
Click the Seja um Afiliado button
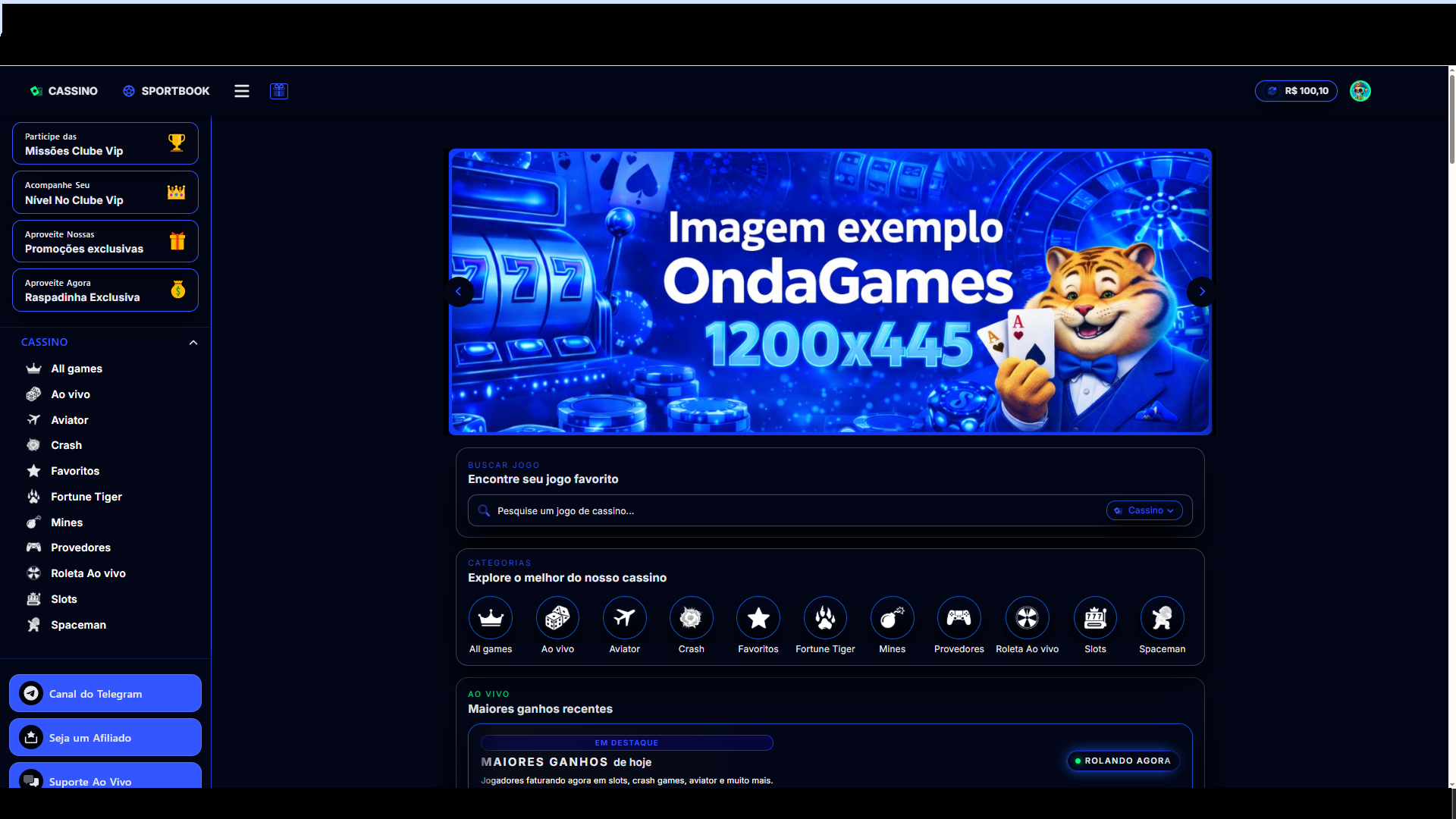coord(105,737)
